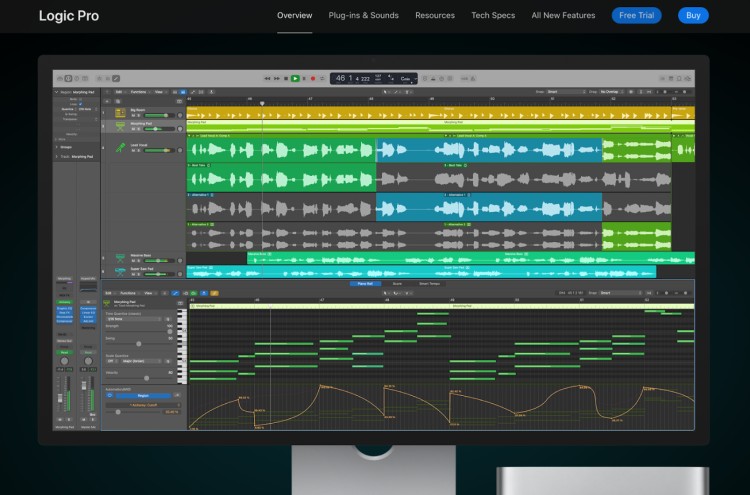Screen dimensions: 750x495
Task: Select the Piano Roll editor tab
Action: coord(365,284)
